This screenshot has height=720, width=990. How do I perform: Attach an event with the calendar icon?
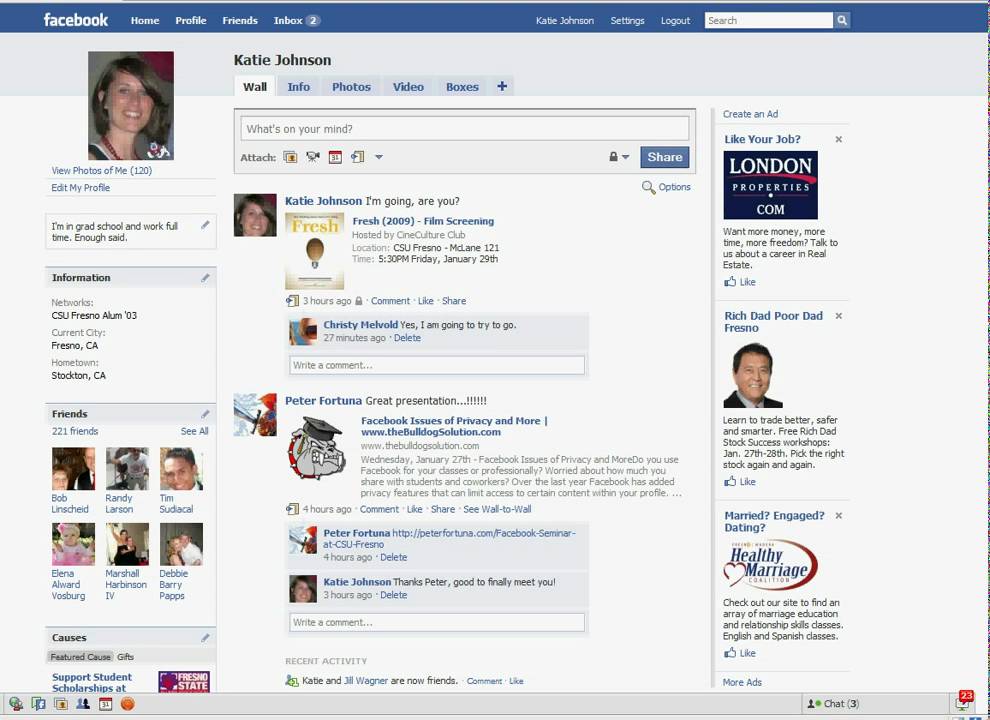335,157
